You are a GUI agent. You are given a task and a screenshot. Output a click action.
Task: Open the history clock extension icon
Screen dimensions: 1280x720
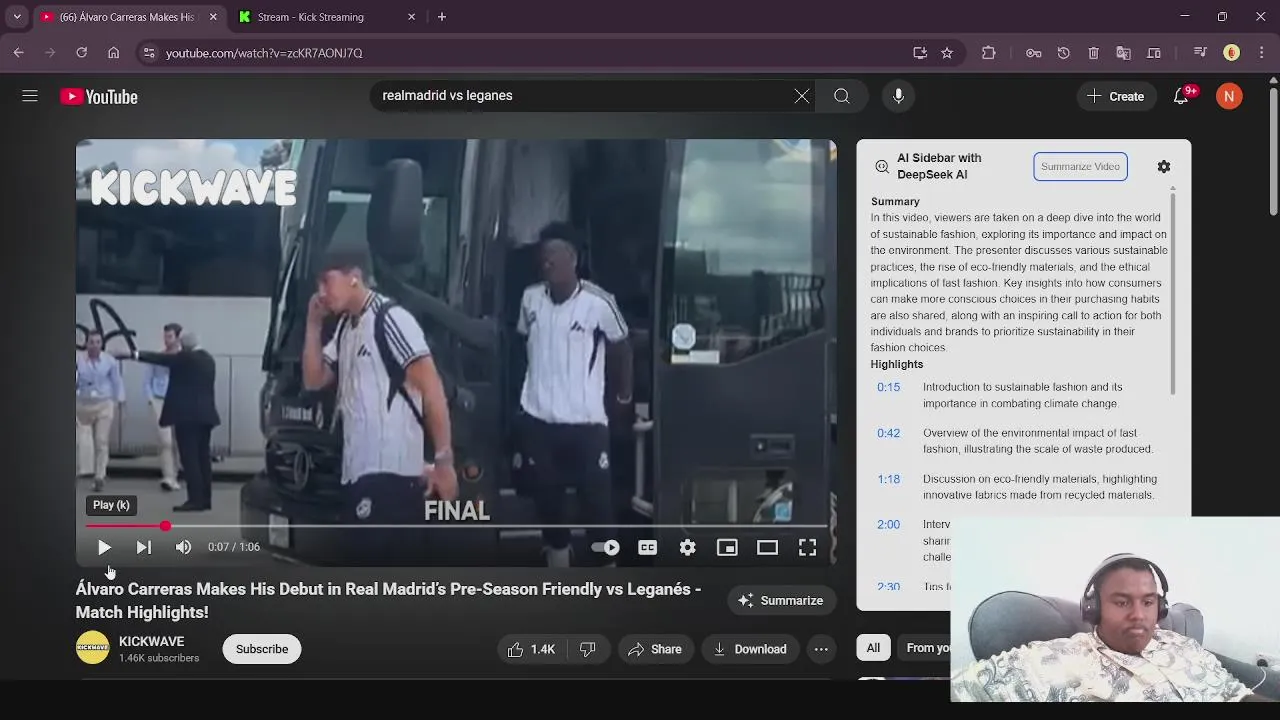click(1064, 53)
